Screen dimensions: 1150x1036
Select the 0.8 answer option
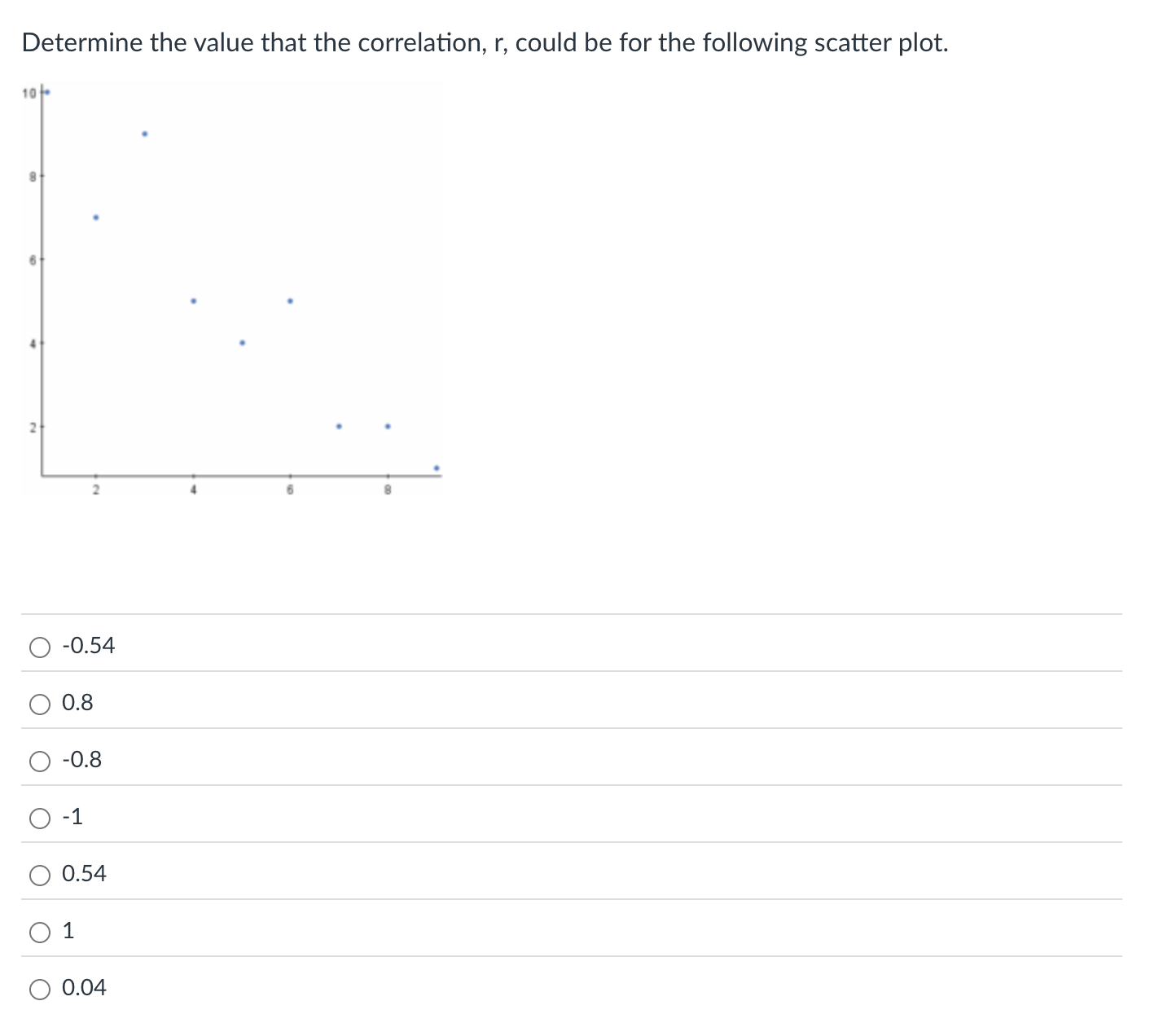click(x=38, y=704)
